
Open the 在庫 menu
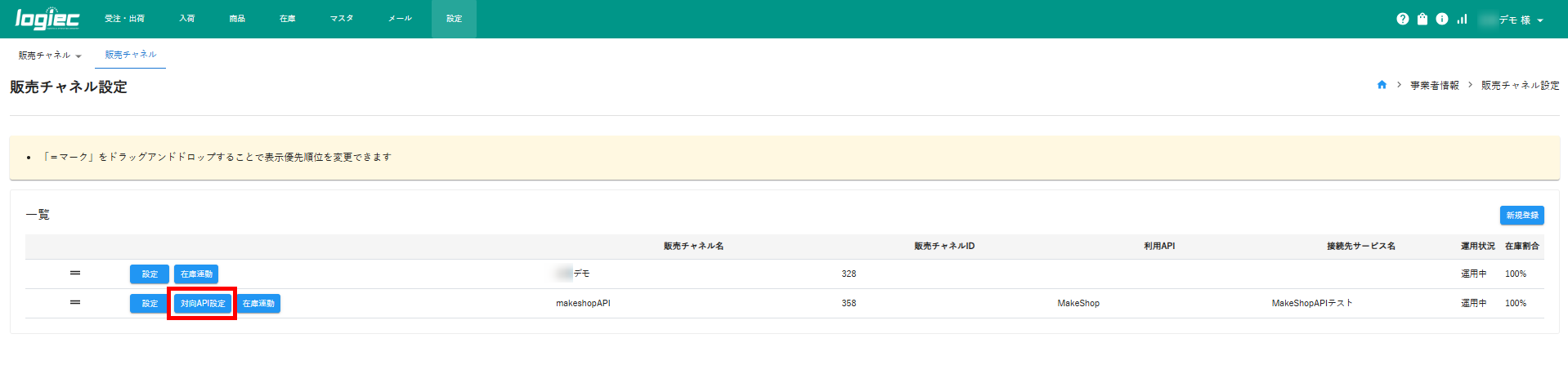[287, 19]
